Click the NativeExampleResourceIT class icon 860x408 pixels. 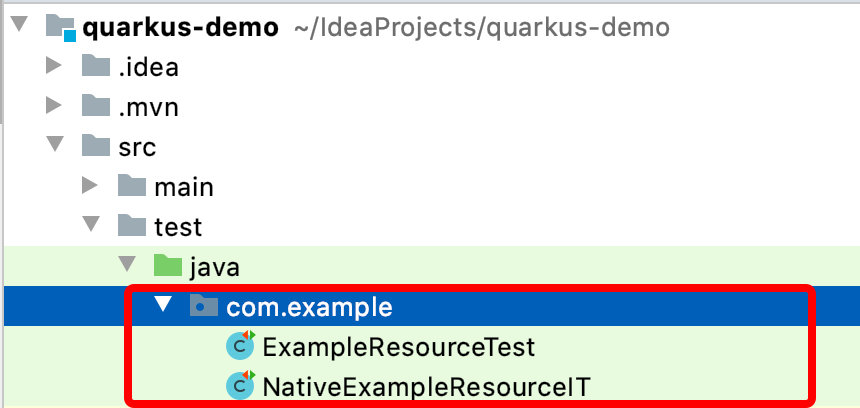pos(241,385)
